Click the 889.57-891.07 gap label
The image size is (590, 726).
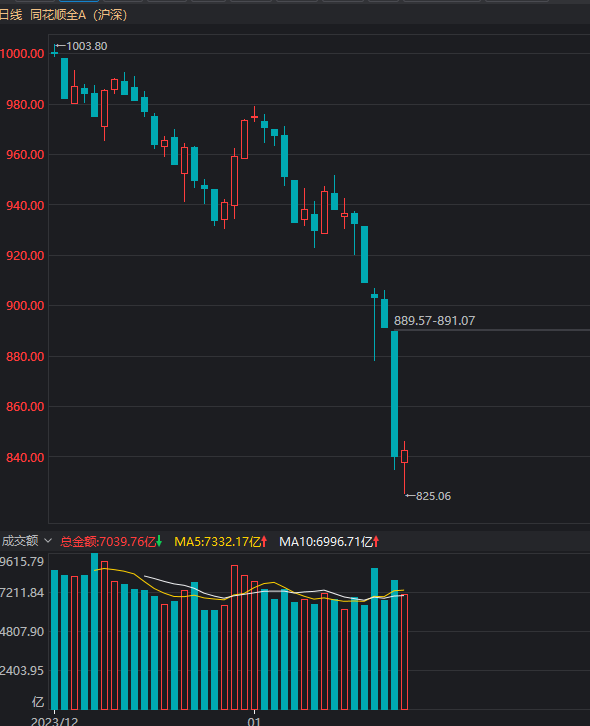434,320
